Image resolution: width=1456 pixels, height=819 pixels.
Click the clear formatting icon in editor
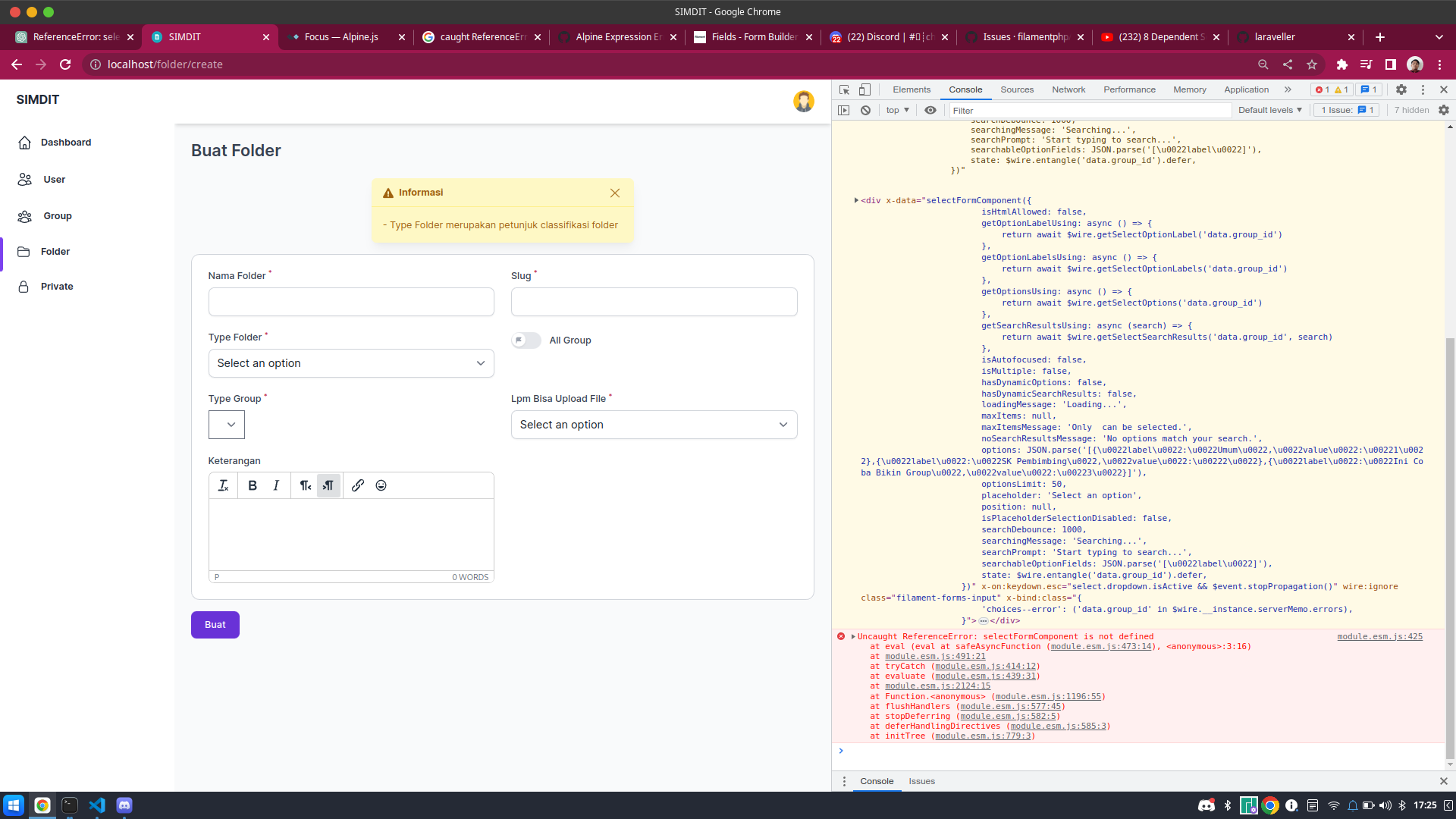tap(223, 485)
